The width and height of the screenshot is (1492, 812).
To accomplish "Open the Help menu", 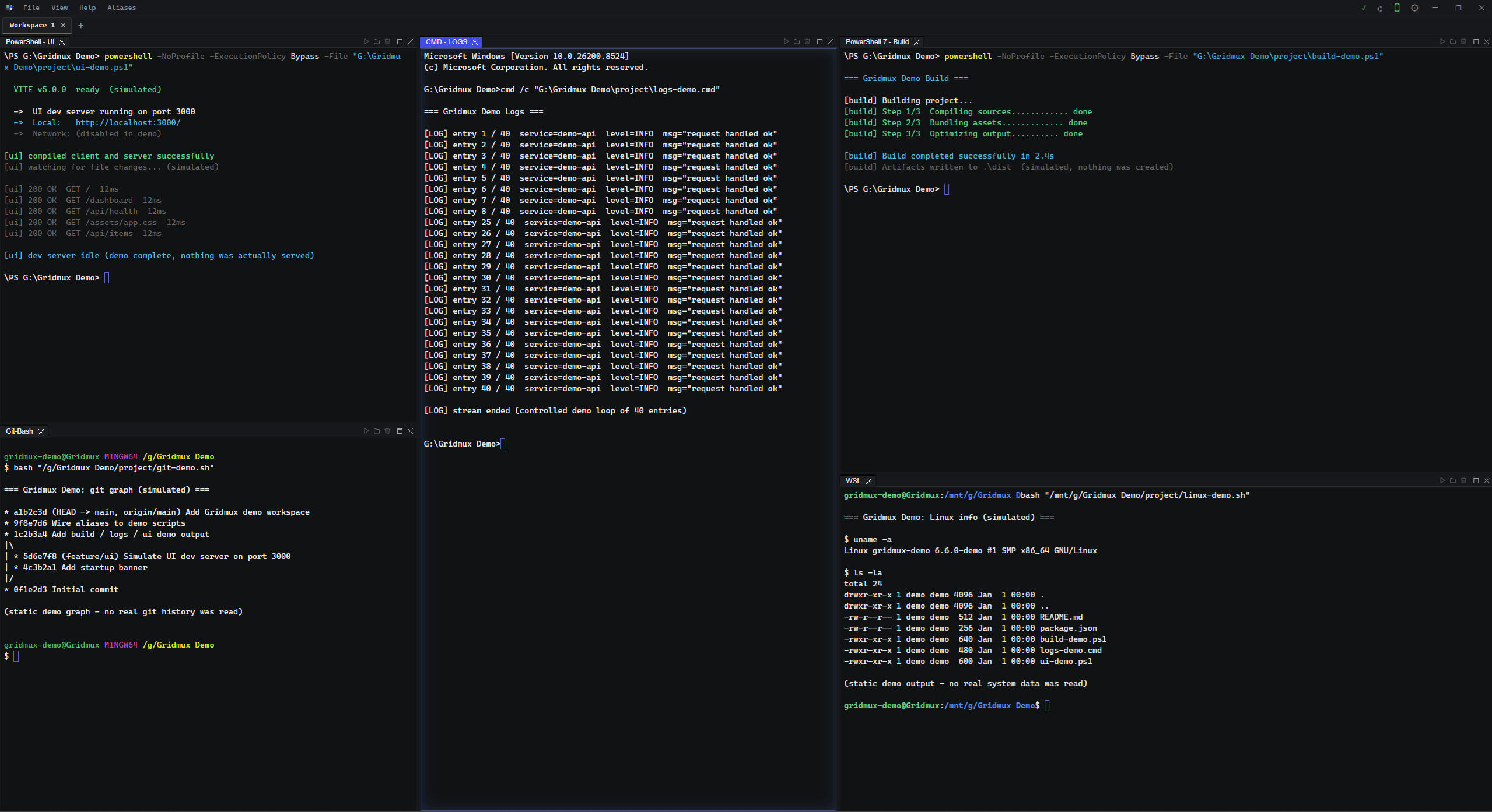I will (87, 8).
